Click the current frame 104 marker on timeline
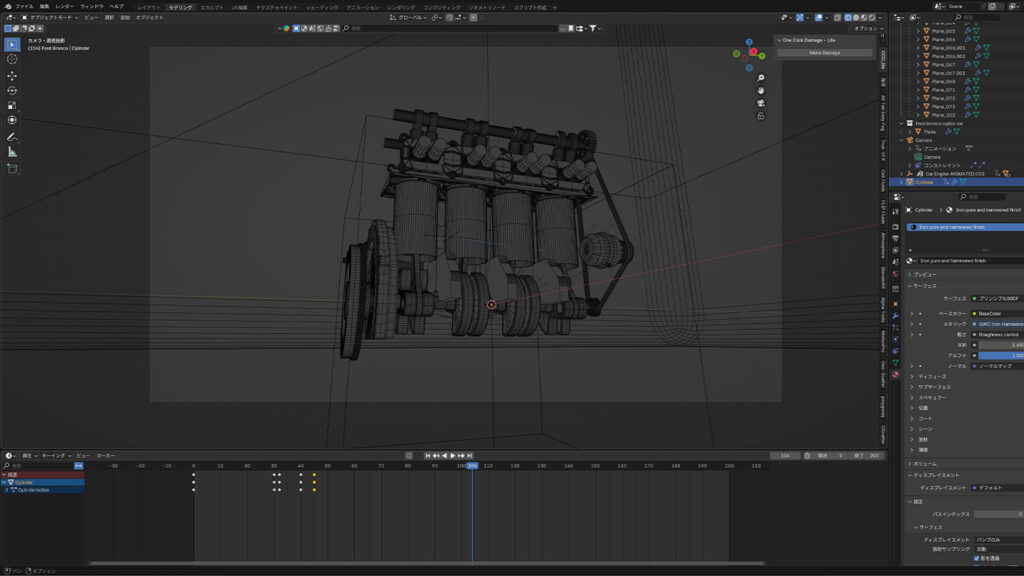 pyautogui.click(x=472, y=466)
